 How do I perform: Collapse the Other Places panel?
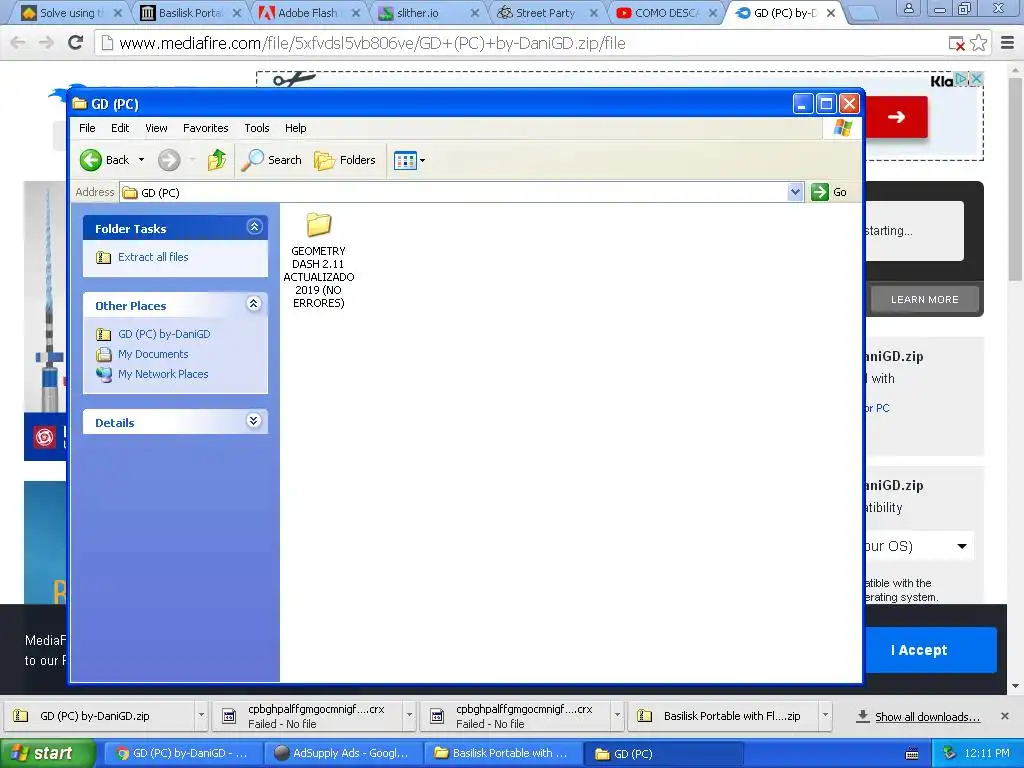tap(254, 304)
